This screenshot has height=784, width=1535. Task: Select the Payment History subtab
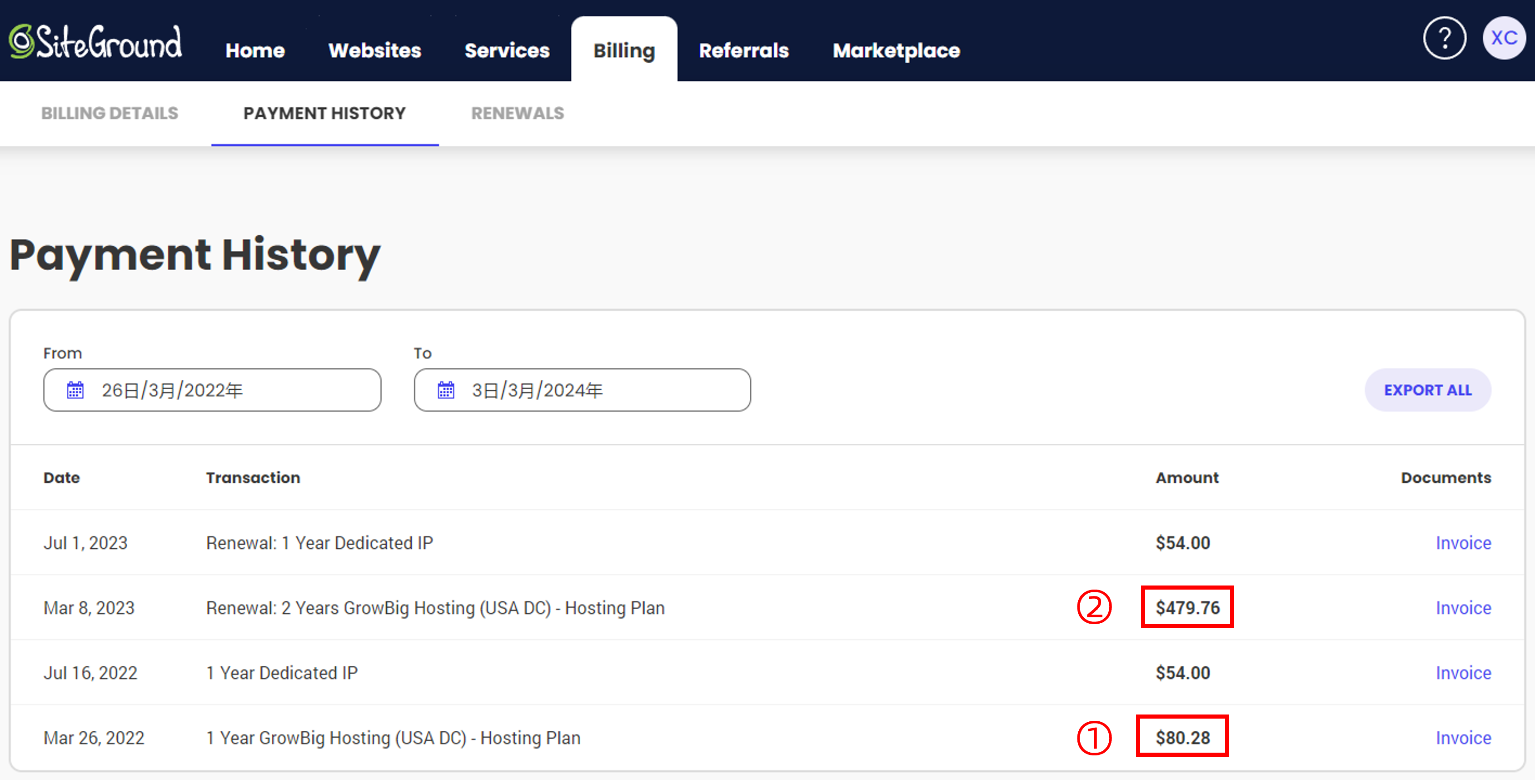(324, 113)
